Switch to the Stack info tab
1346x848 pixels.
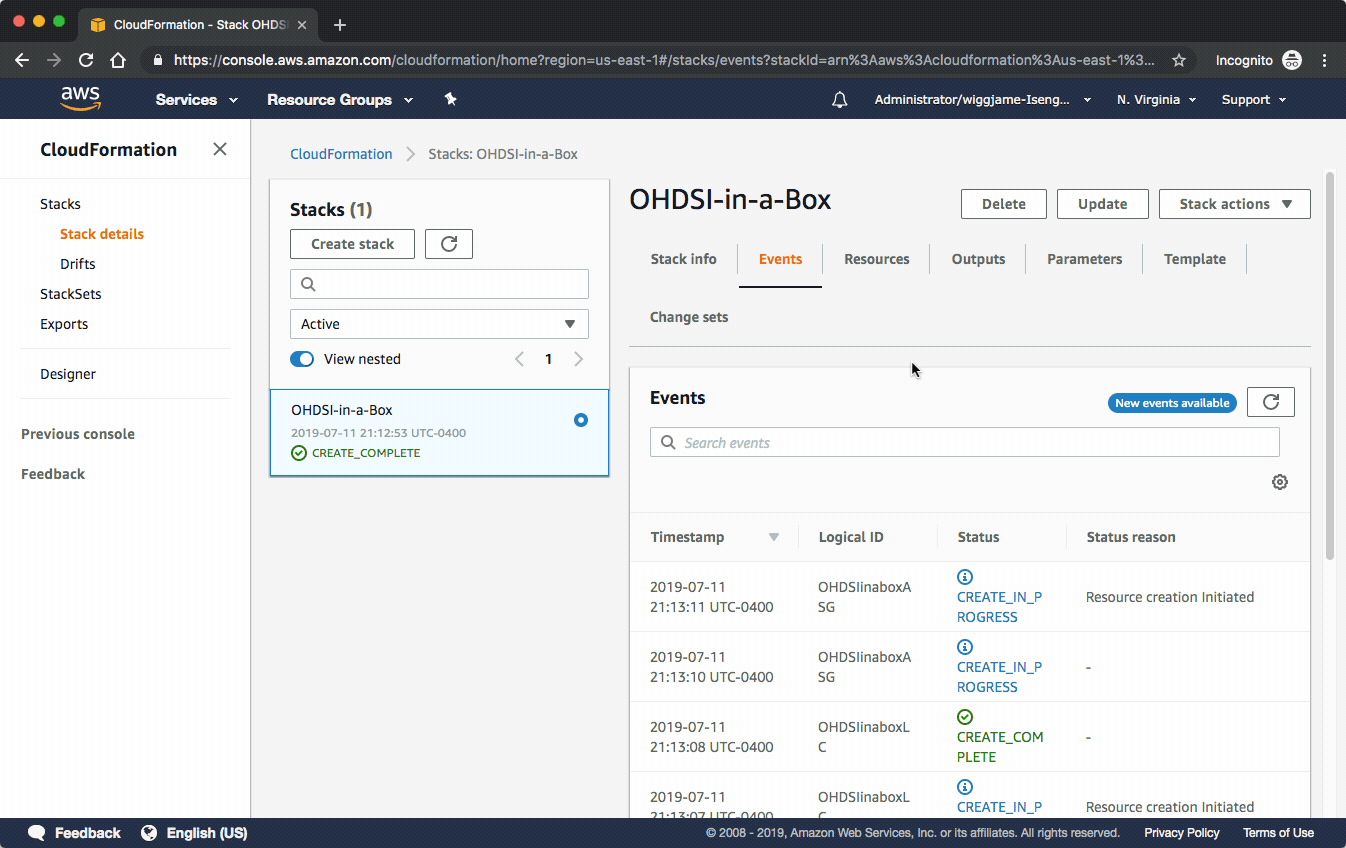(684, 259)
